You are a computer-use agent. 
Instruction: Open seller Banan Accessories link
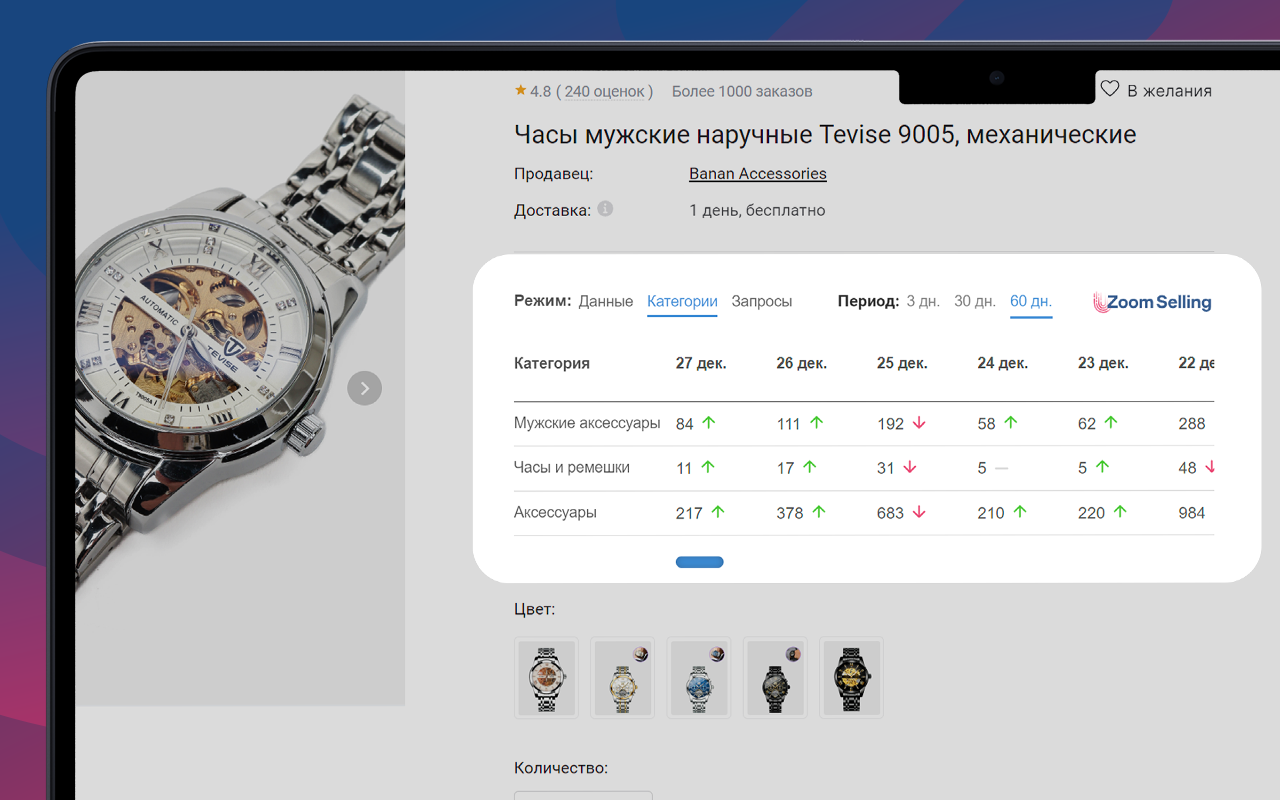[758, 174]
